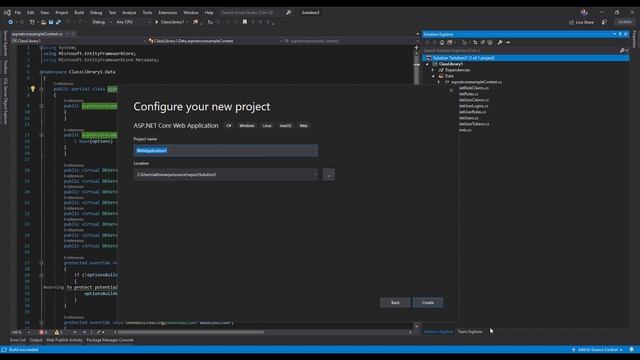The image size is (640, 360).
Task: Click the Create button
Action: pos(428,303)
